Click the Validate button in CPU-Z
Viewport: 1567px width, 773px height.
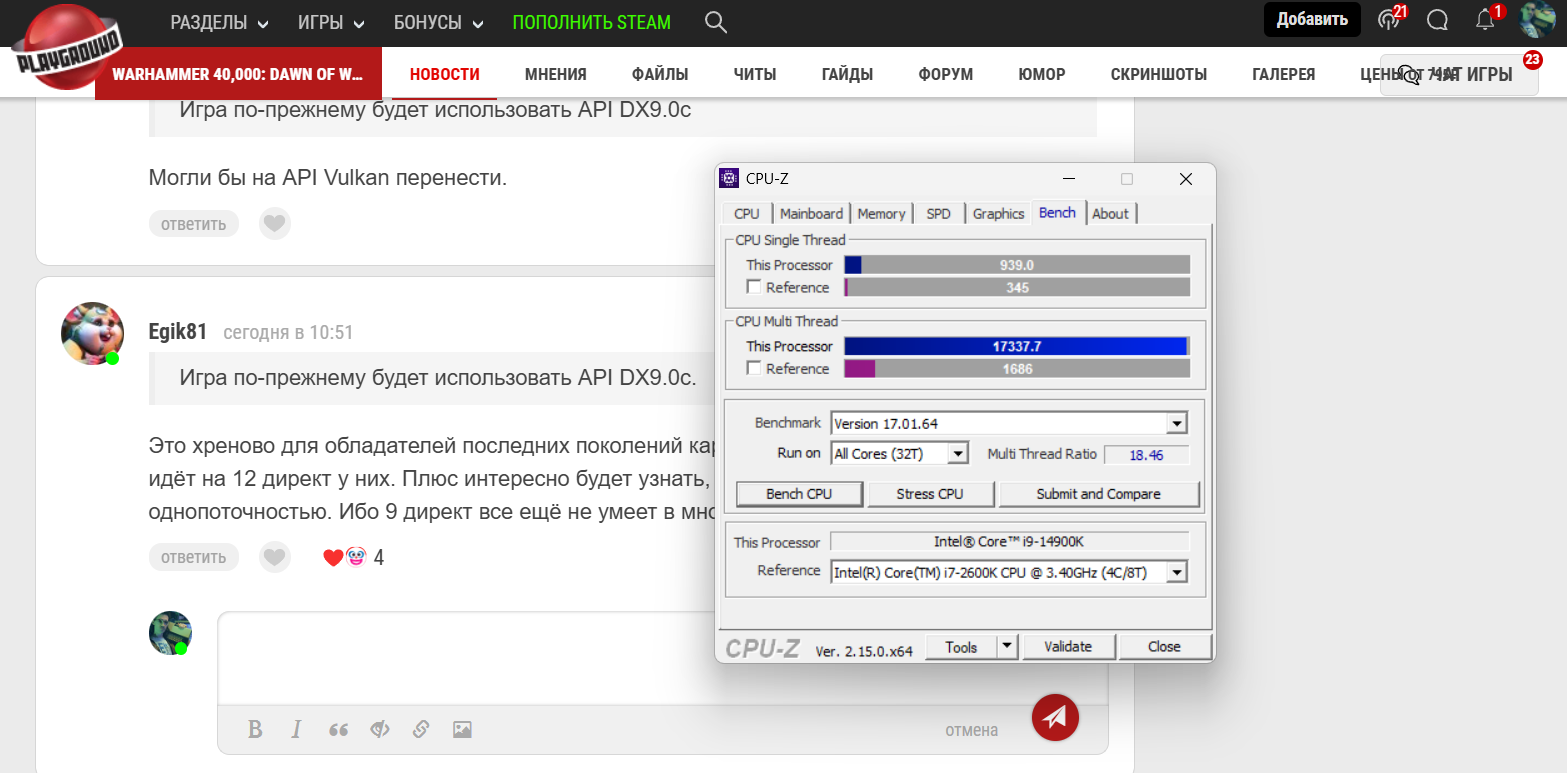pos(1068,647)
